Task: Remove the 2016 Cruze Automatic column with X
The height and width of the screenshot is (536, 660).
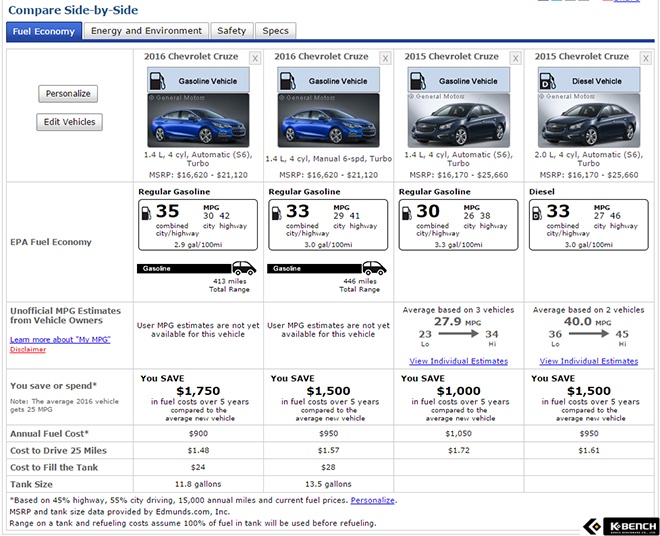Action: [x=255, y=59]
